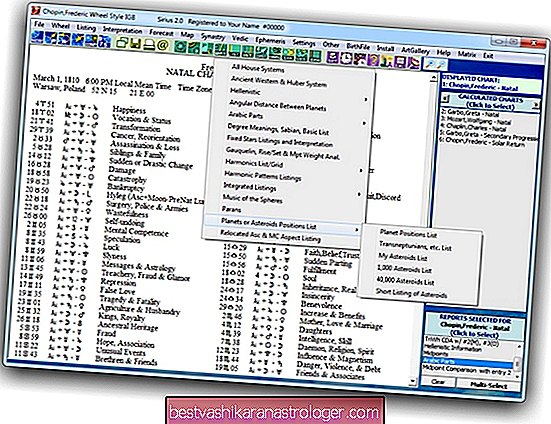This screenshot has width=551, height=424.
Task: Click the first magnifier zoom icon
Action: pos(429,64)
